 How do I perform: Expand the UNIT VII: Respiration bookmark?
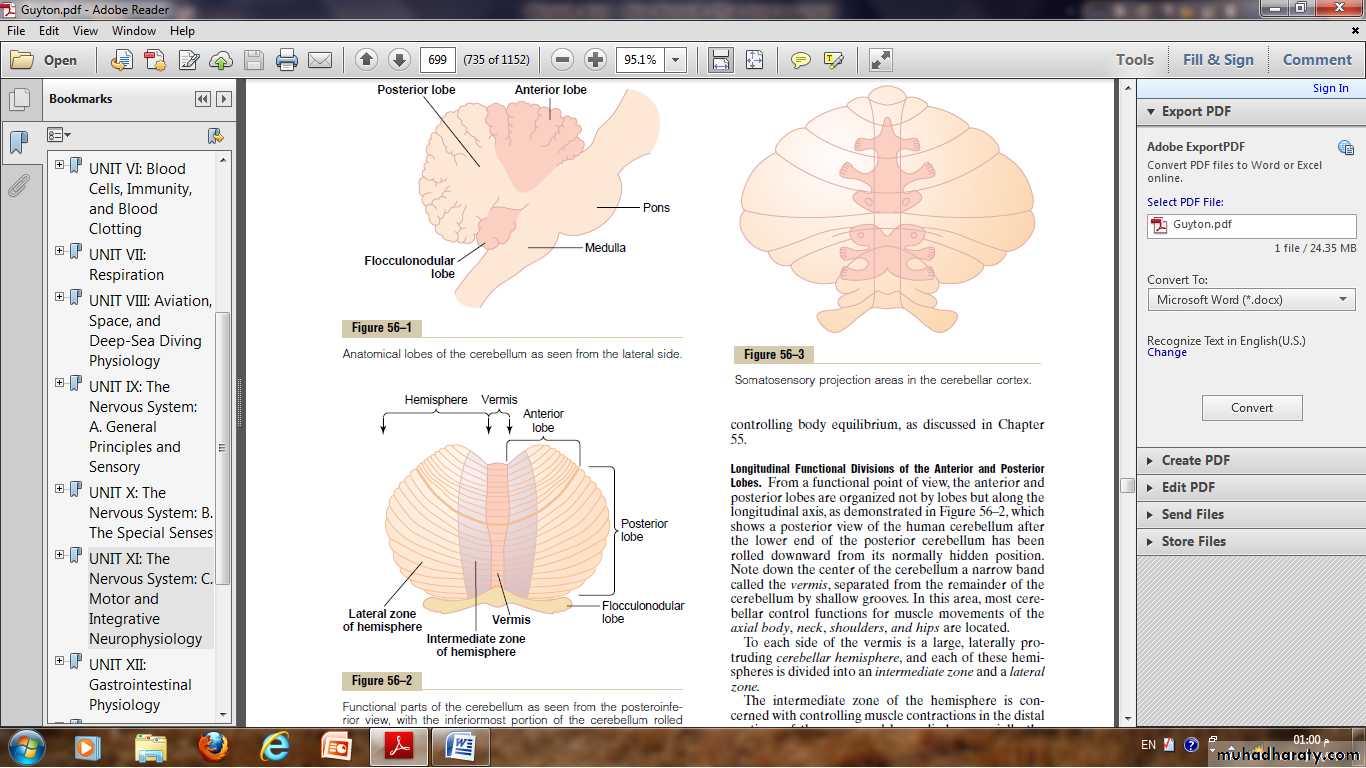(60, 251)
